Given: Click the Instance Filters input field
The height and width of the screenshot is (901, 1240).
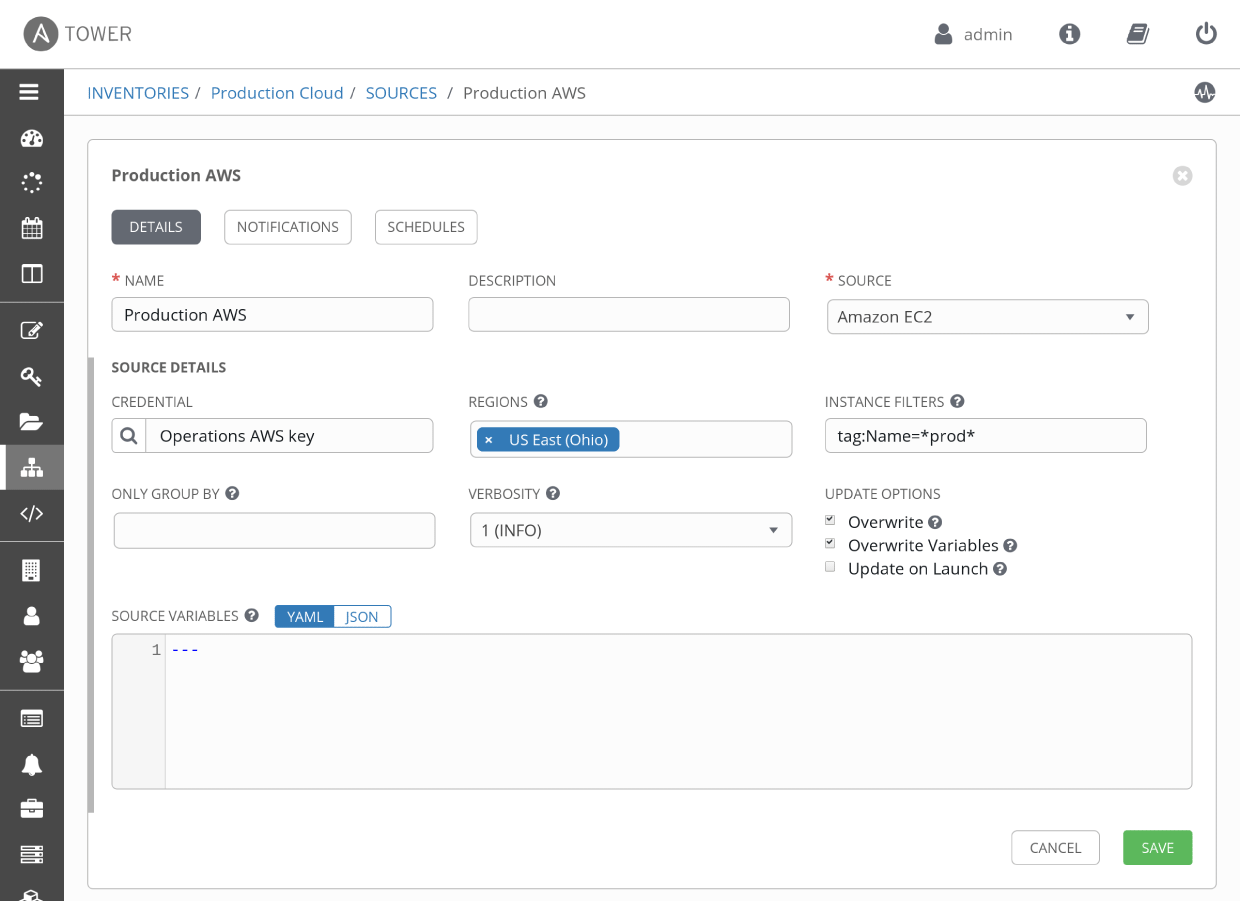Looking at the screenshot, I should click(985, 436).
